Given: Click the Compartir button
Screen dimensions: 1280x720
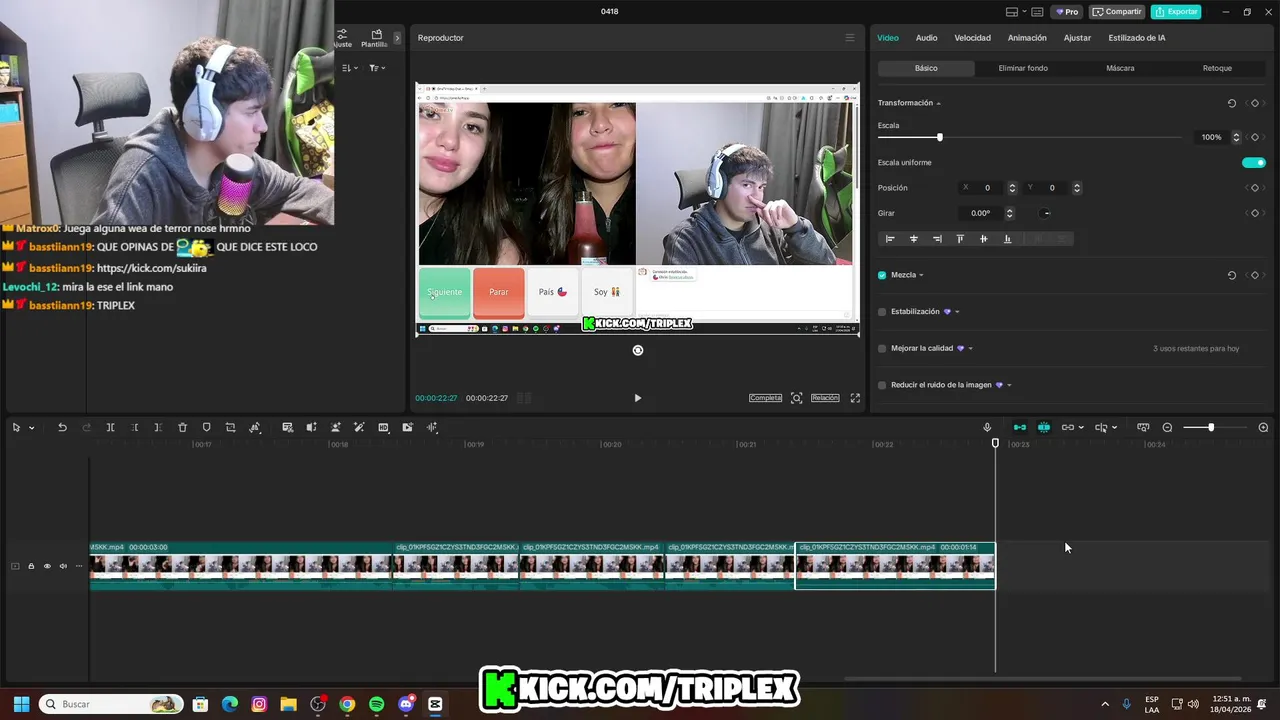Looking at the screenshot, I should tap(1117, 12).
